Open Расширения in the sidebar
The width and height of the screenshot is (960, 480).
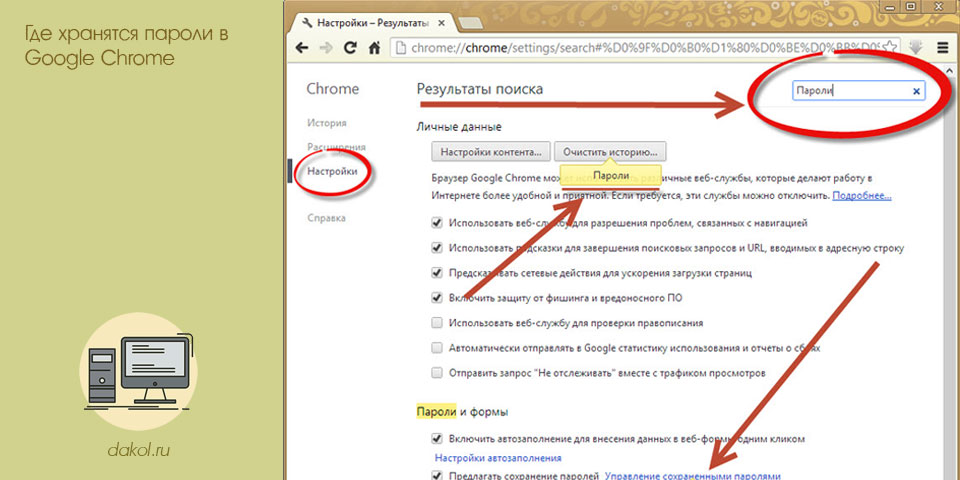coord(336,147)
